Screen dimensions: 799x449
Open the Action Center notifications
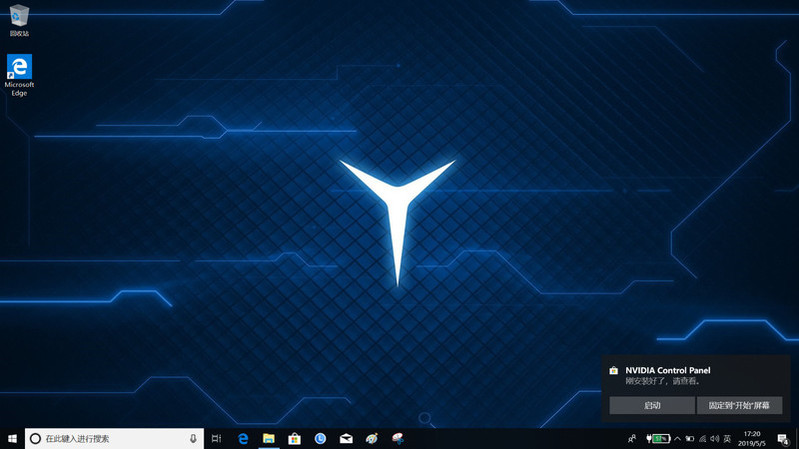coord(783,439)
